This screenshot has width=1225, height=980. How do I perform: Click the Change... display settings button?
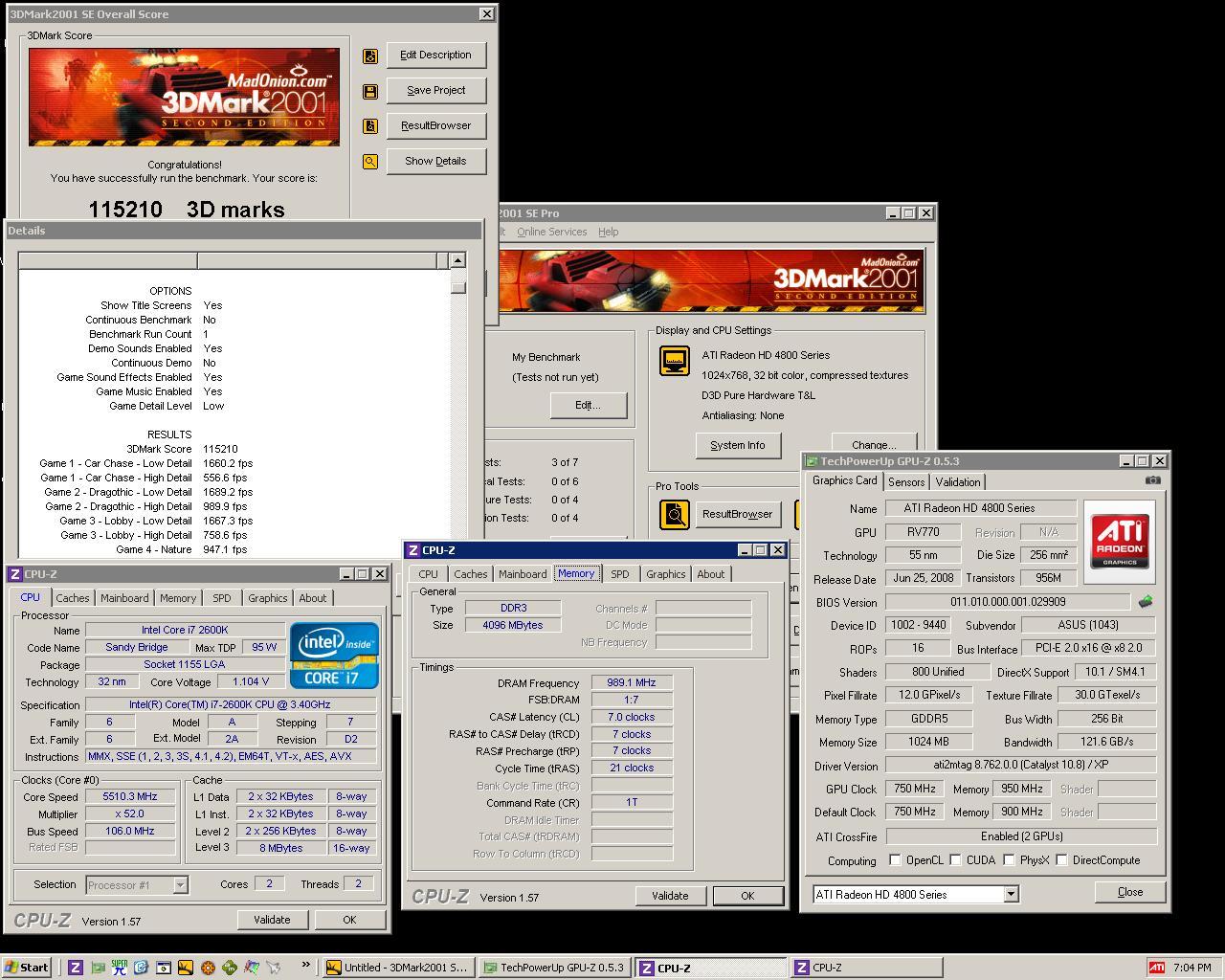pos(874,445)
